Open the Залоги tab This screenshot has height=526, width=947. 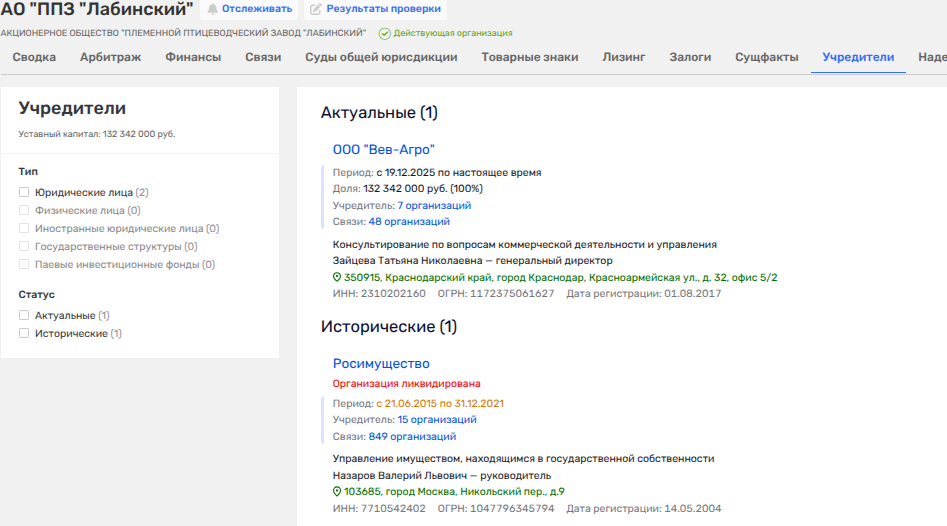click(x=690, y=57)
